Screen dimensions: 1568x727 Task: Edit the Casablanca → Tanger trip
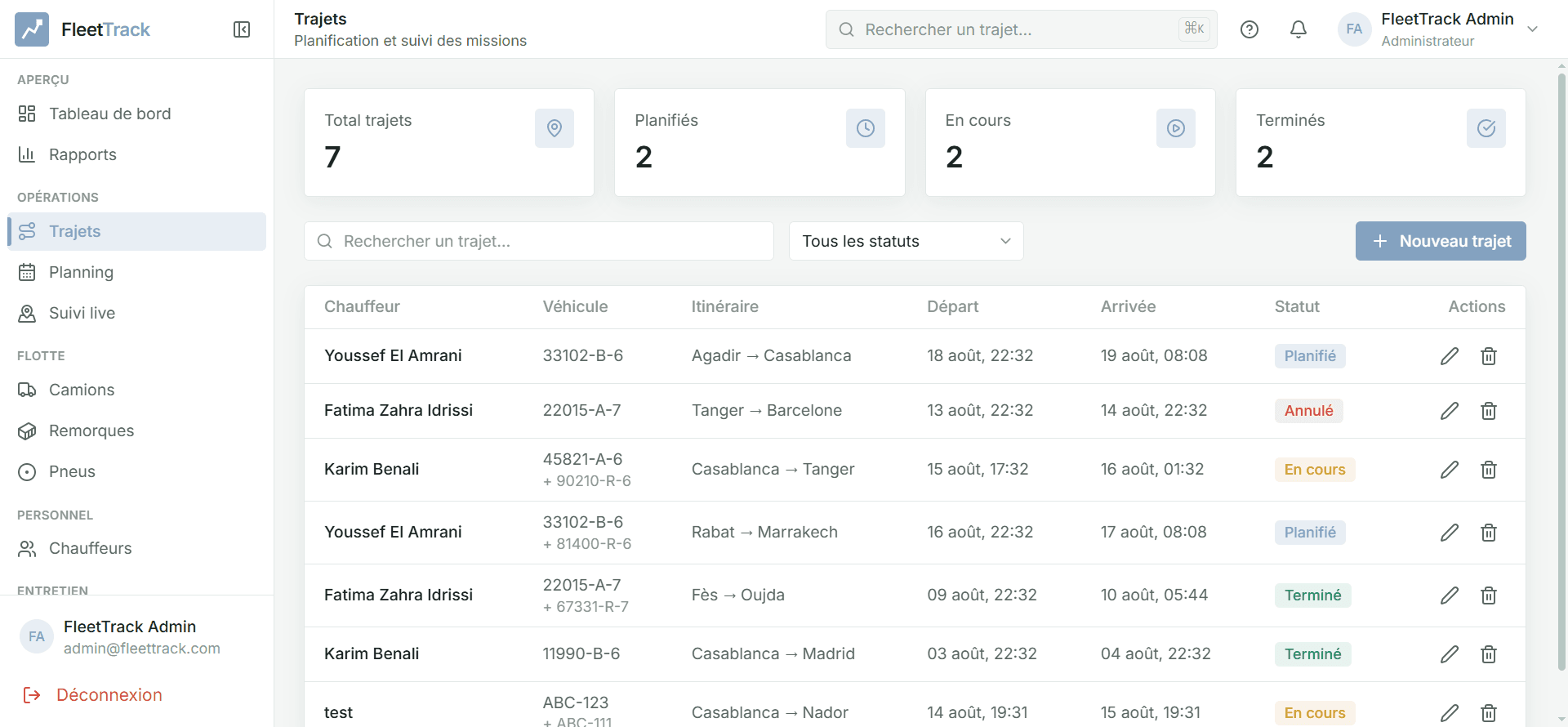click(x=1450, y=470)
